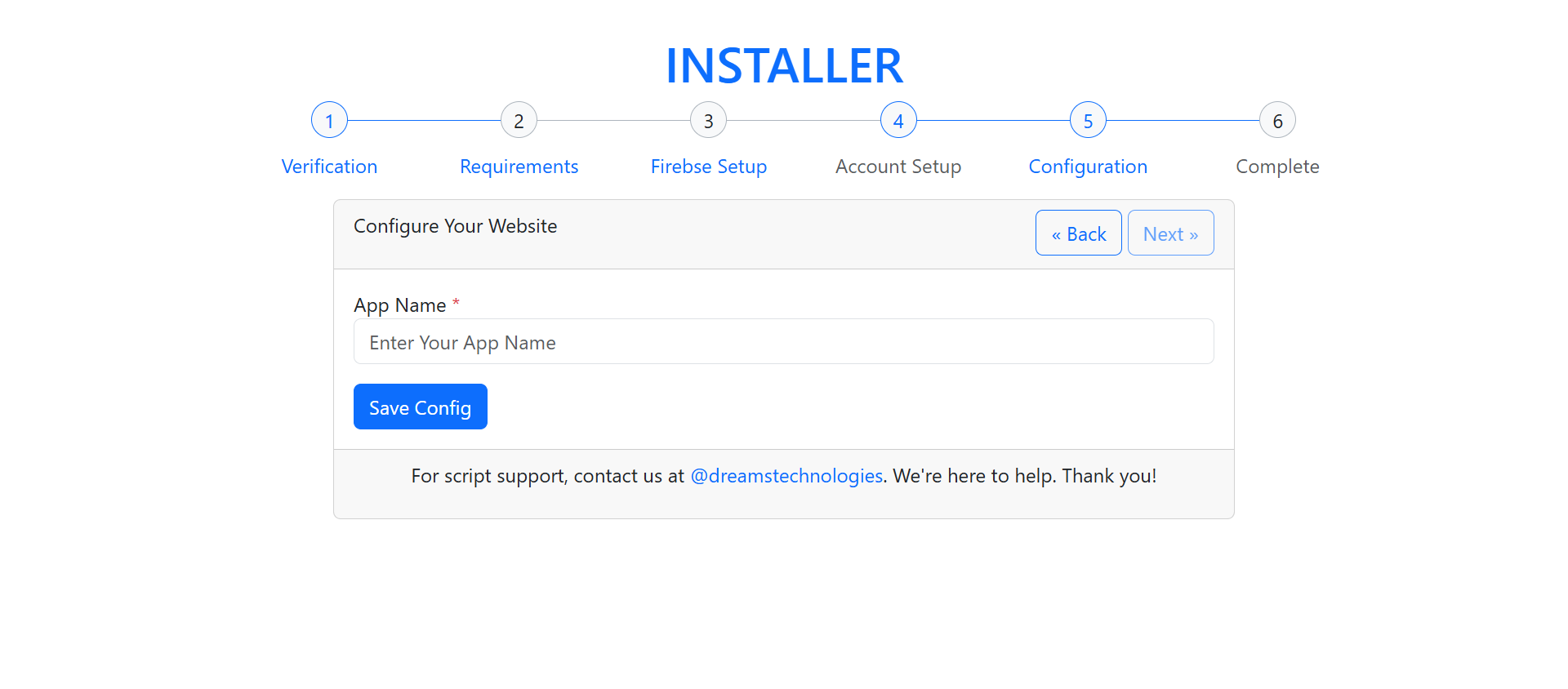This screenshot has width=1568, height=689.
Task: Click the INSTALLER heading
Action: coord(784,66)
